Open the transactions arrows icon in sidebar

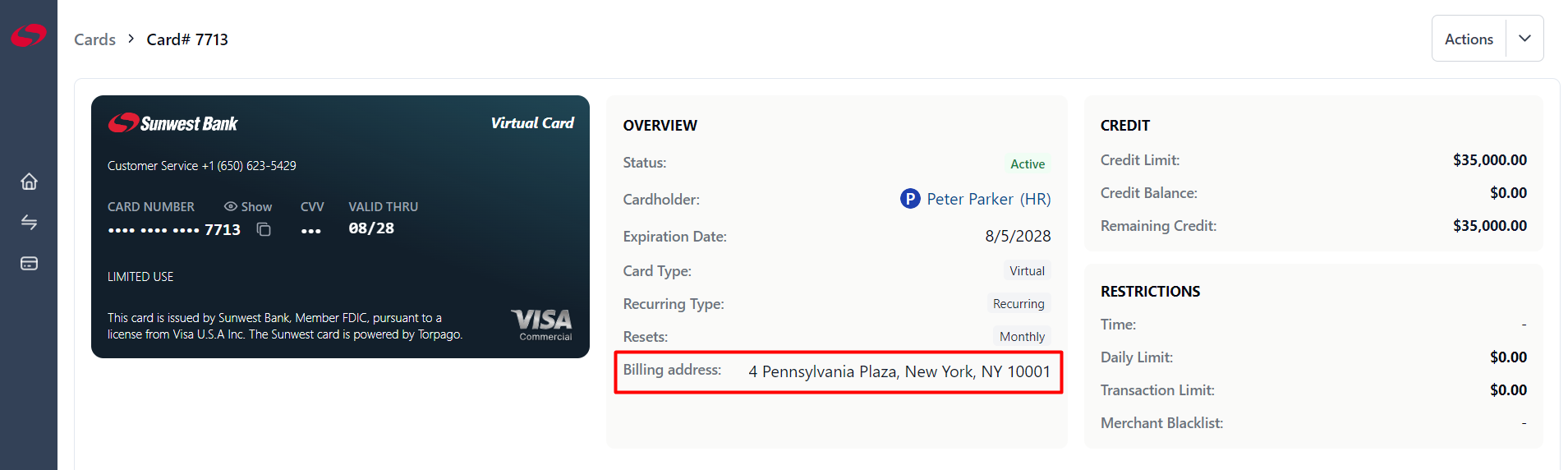(29, 223)
